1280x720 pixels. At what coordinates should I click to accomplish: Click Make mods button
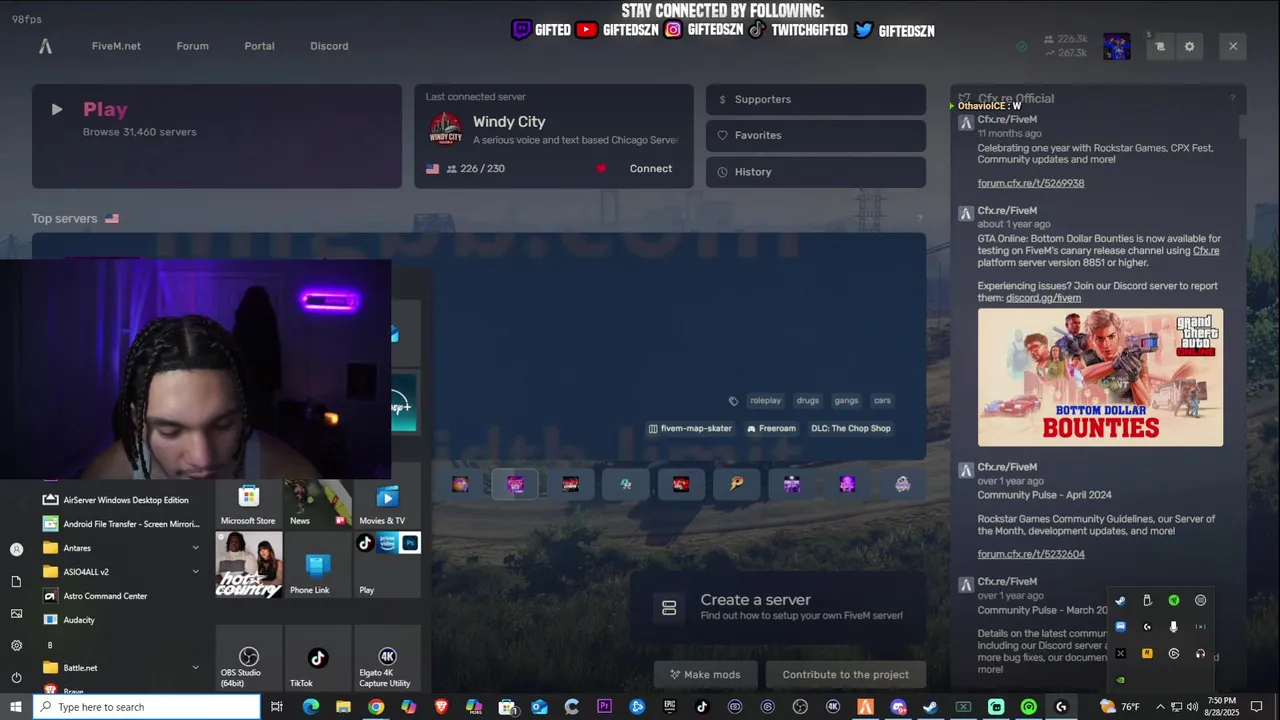pos(706,675)
